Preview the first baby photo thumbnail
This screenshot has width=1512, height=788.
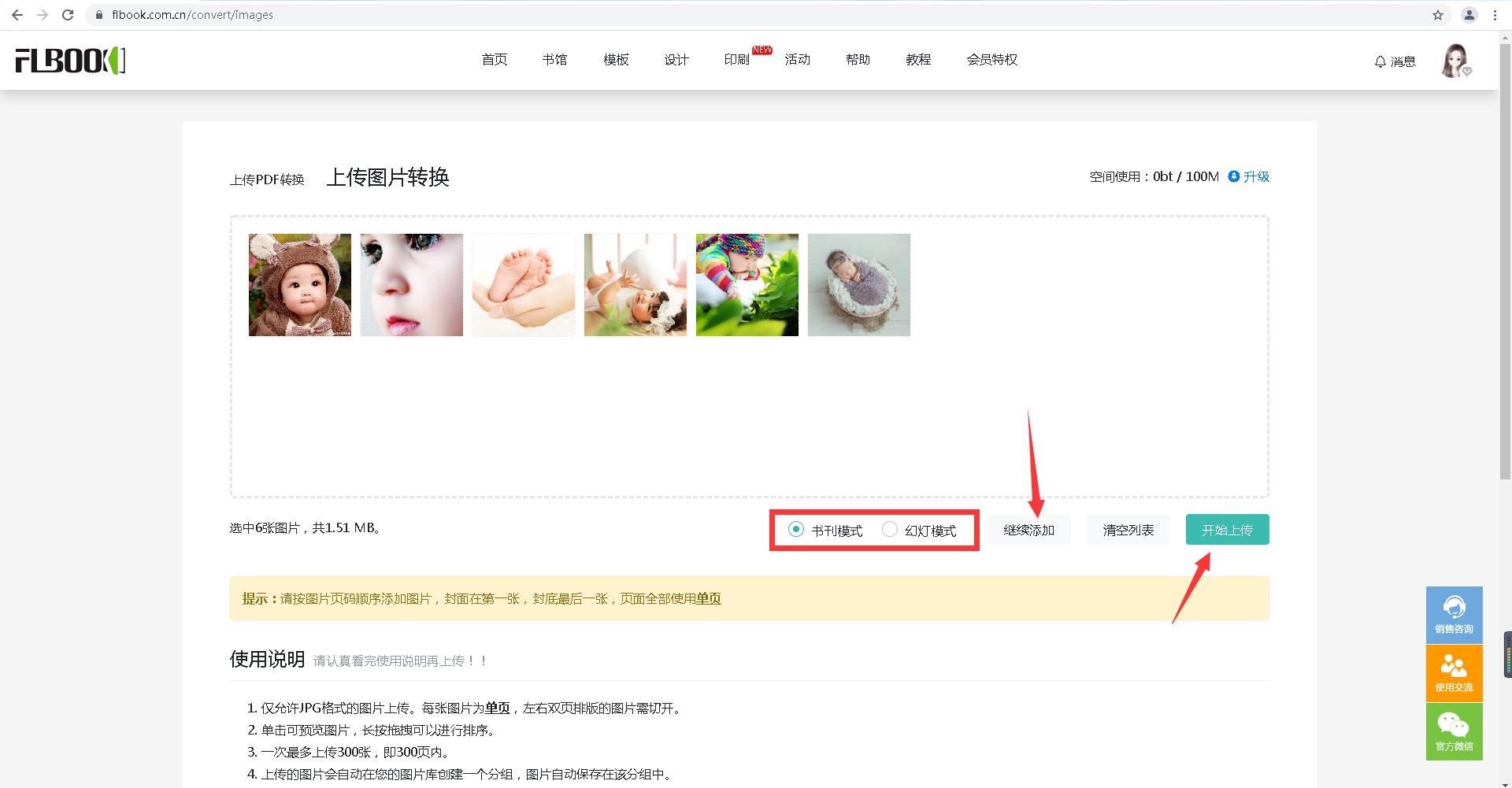point(299,284)
